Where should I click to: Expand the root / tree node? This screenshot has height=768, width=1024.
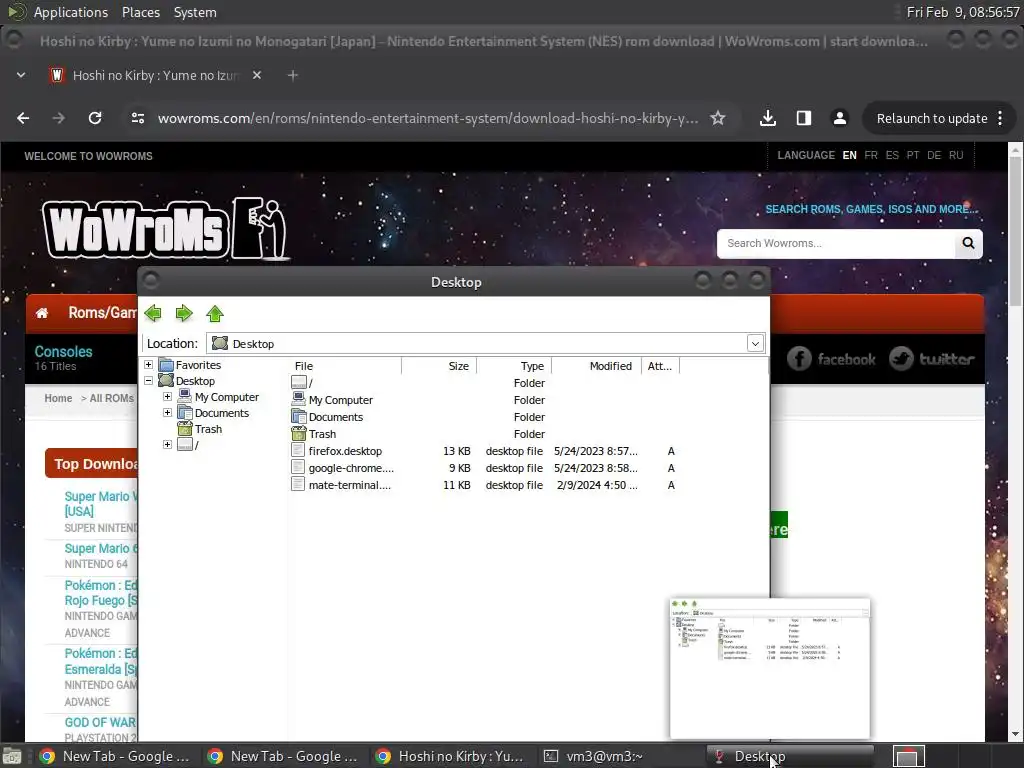168,445
